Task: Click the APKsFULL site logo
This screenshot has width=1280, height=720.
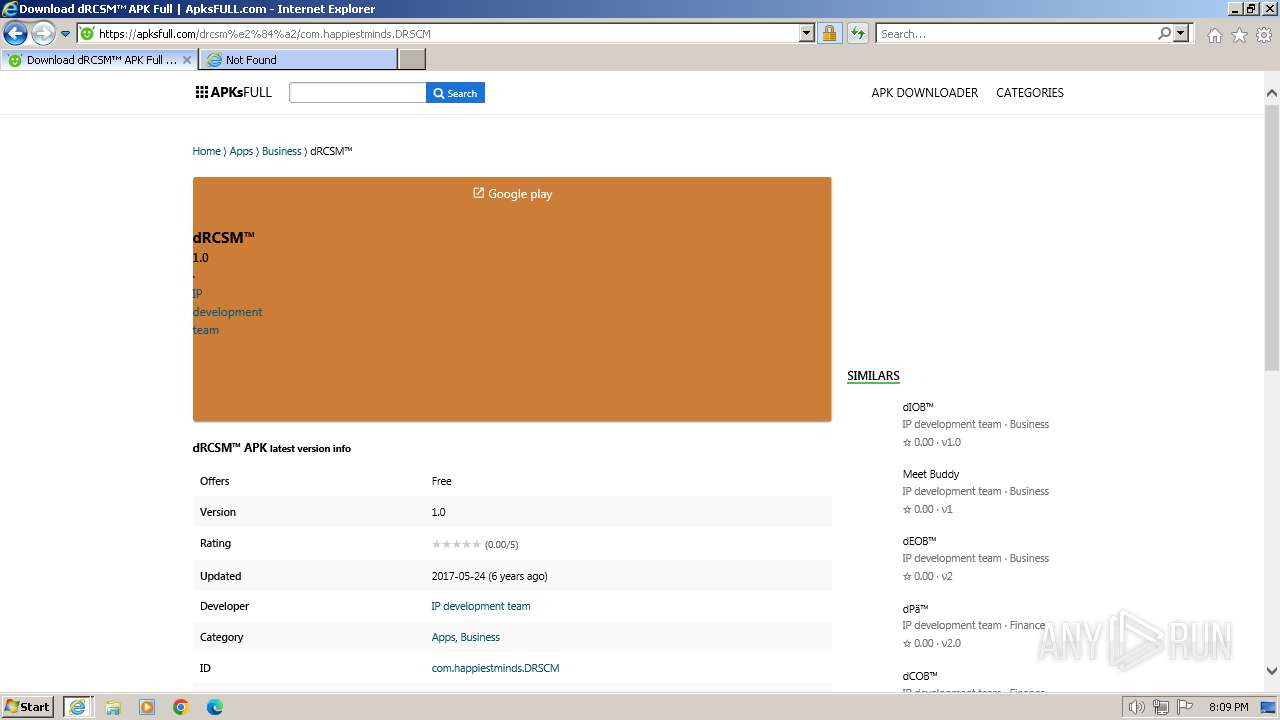Action: [234, 93]
